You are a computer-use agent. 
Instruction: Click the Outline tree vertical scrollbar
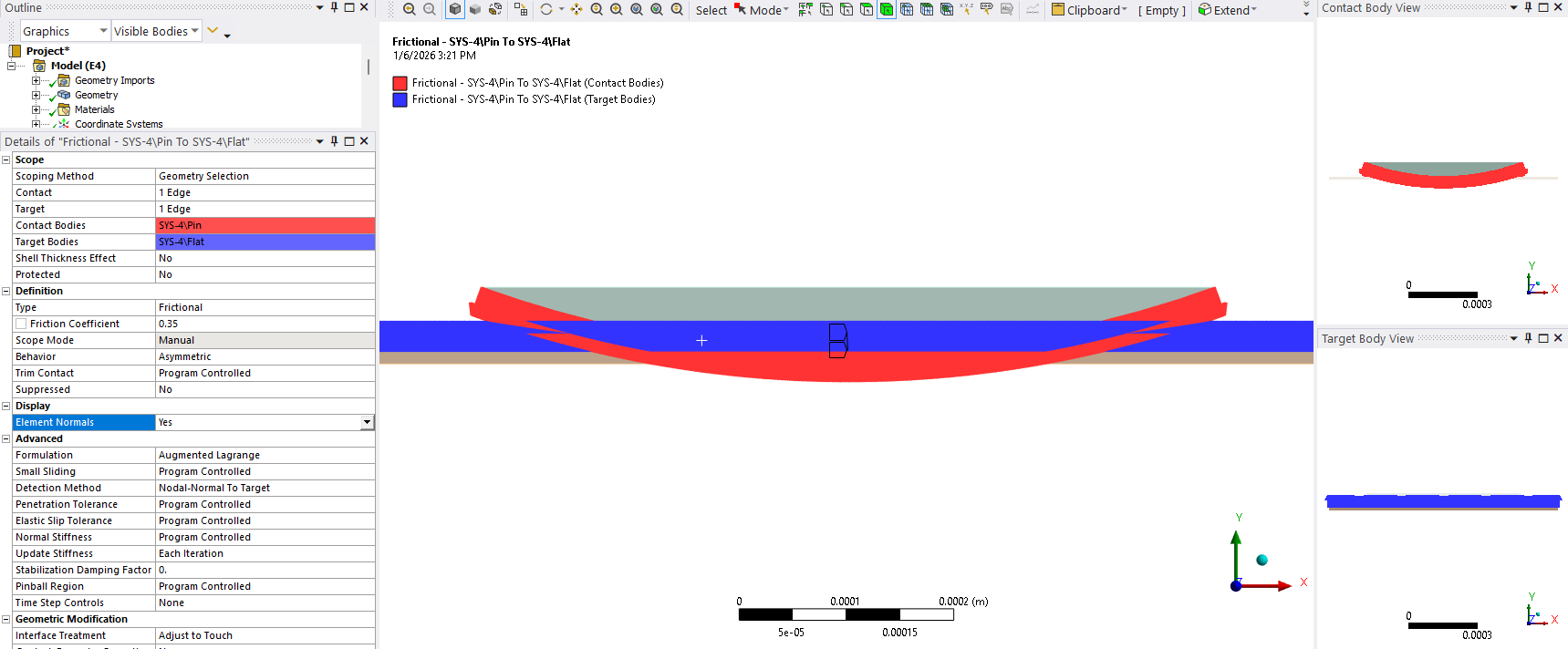(x=368, y=67)
